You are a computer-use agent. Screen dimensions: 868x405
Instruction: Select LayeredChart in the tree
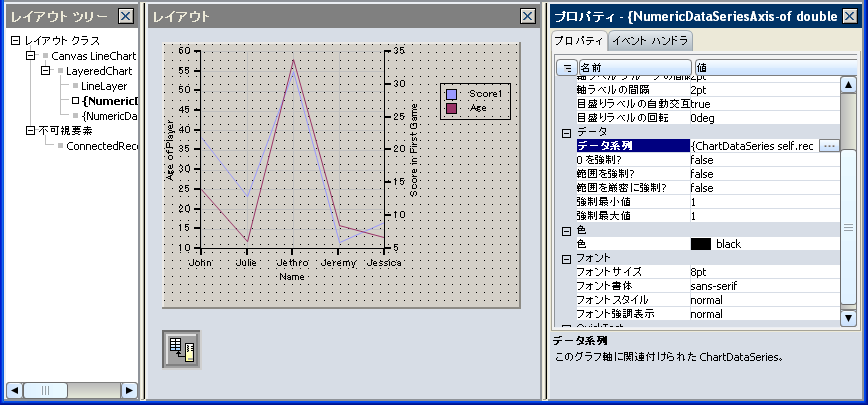pos(99,71)
